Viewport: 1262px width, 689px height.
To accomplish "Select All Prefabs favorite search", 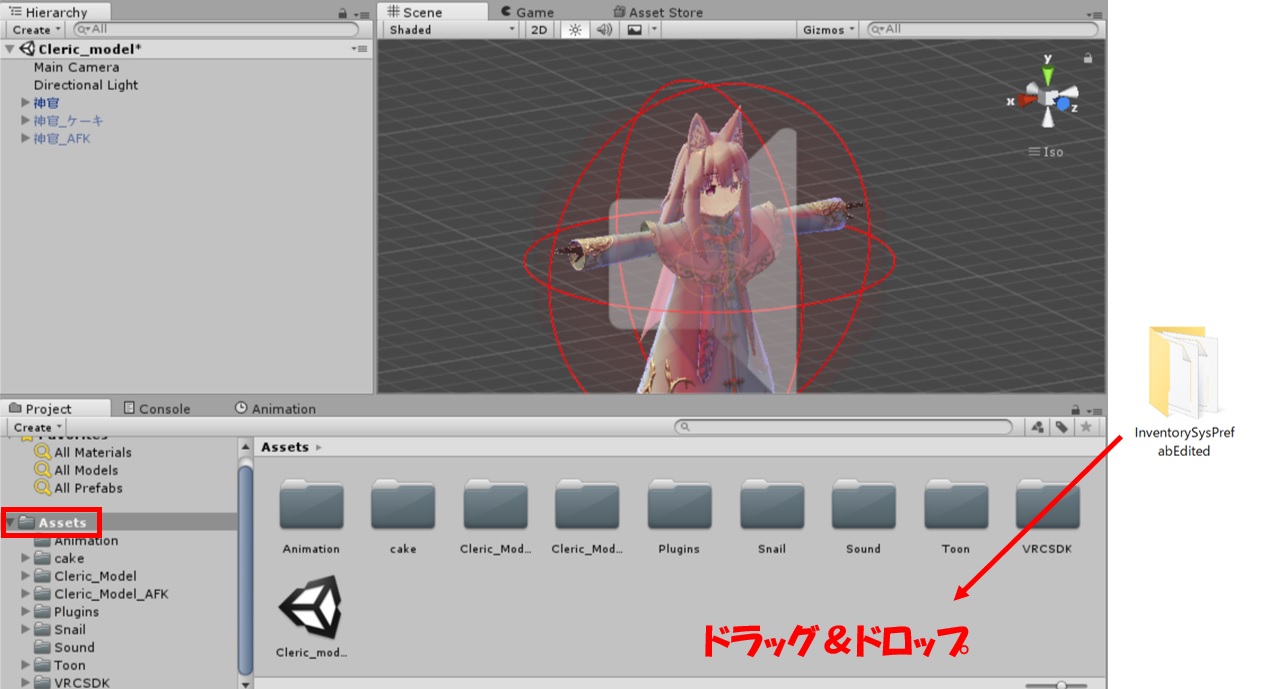I will pos(88,488).
